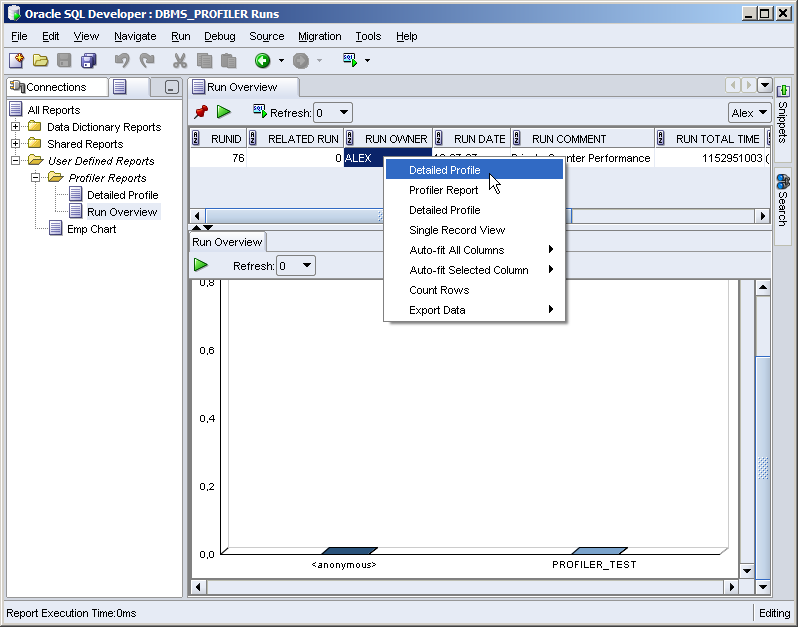Open the Migration menu

coord(319,36)
